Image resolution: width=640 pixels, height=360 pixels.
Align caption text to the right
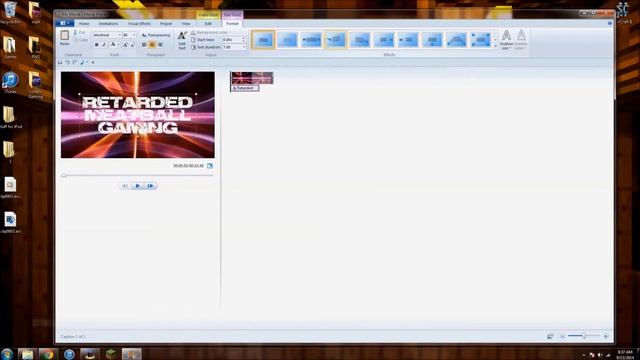[x=160, y=44]
